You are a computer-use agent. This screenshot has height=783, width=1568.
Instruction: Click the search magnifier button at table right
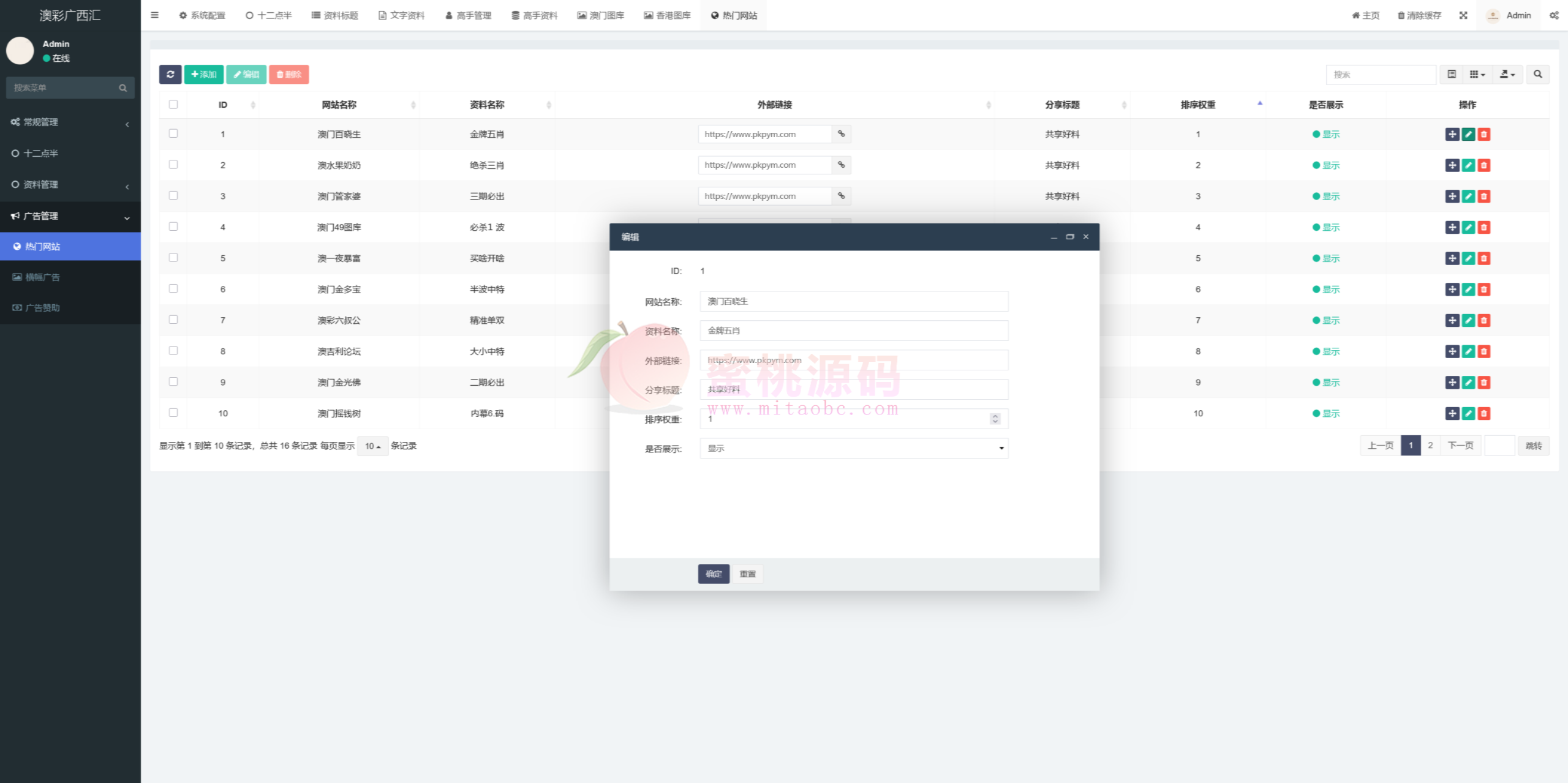pos(1537,74)
